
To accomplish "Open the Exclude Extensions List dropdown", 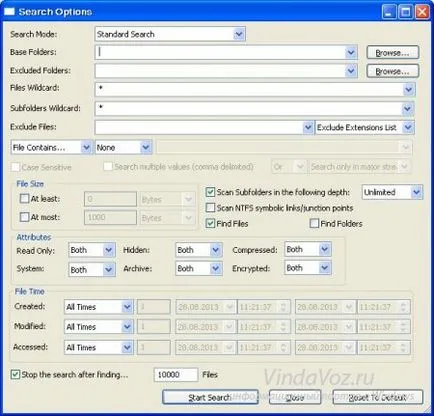I will (365, 128).
